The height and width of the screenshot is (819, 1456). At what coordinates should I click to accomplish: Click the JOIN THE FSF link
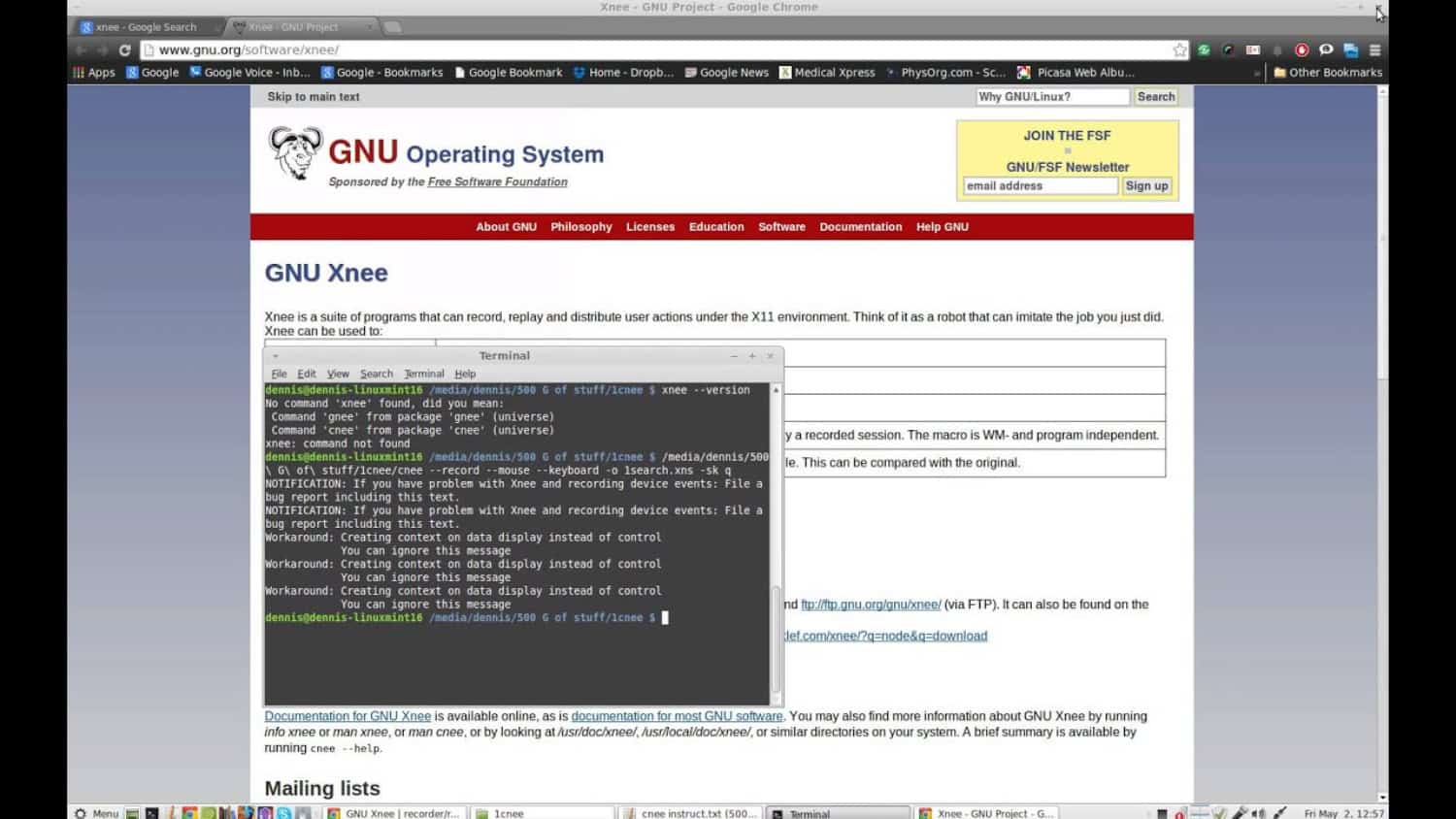click(x=1067, y=136)
